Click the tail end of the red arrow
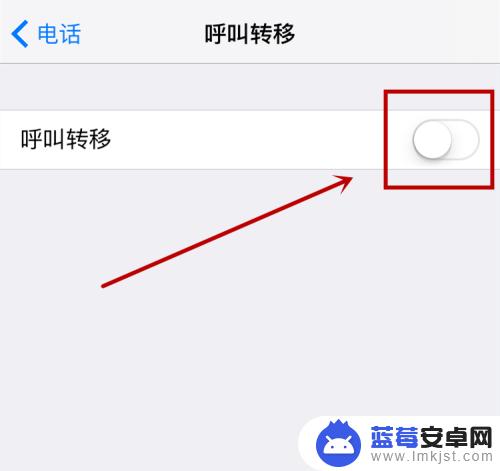 pyautogui.click(x=104, y=286)
